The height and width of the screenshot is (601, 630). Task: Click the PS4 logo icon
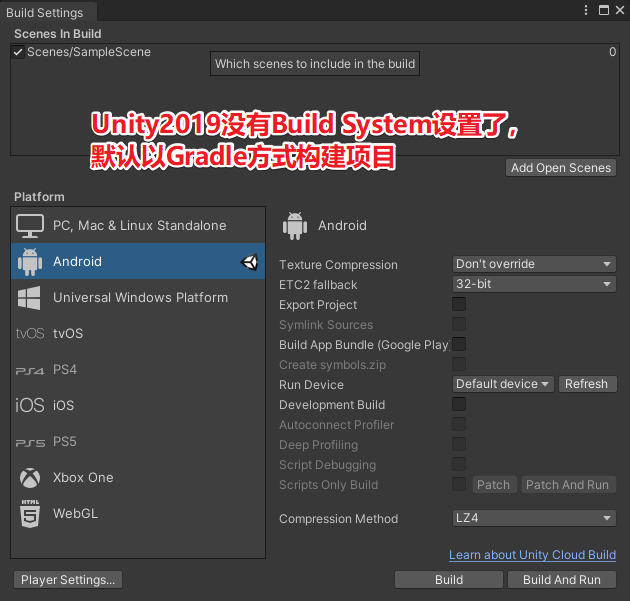pos(30,370)
